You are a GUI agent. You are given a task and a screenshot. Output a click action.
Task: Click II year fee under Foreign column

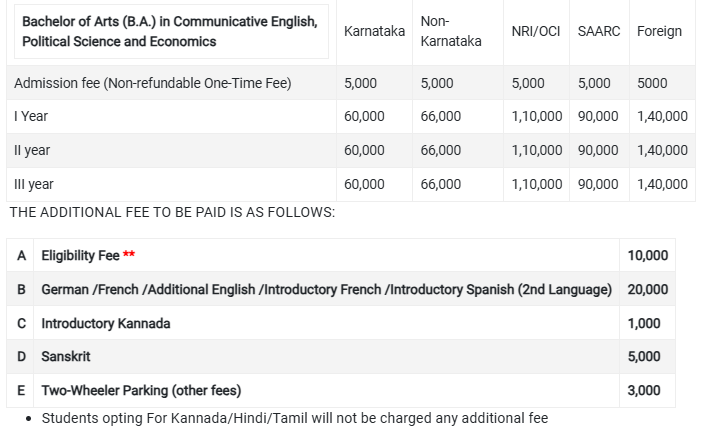point(662,150)
